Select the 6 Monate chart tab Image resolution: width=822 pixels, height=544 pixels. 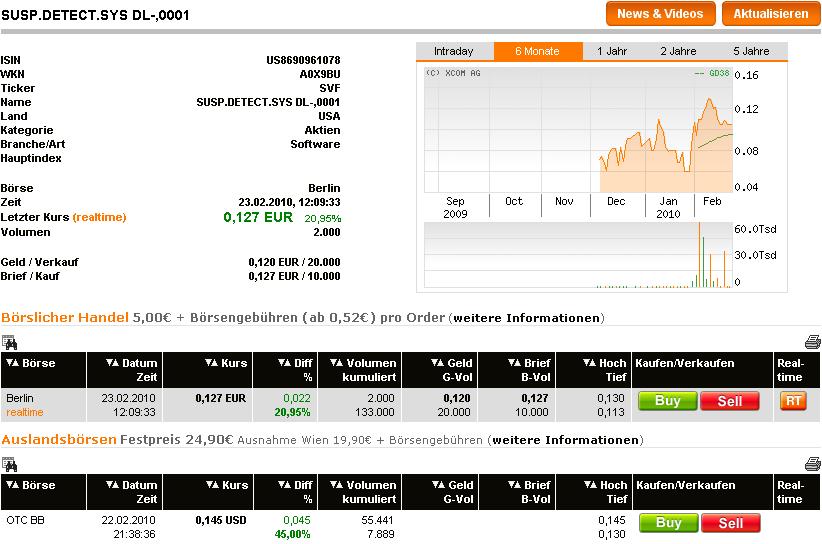(x=537, y=51)
